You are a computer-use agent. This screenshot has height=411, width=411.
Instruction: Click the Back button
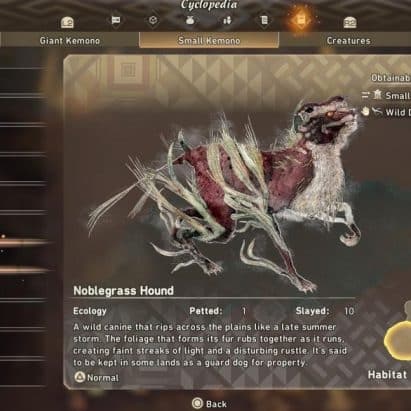pyautogui.click(x=210, y=404)
